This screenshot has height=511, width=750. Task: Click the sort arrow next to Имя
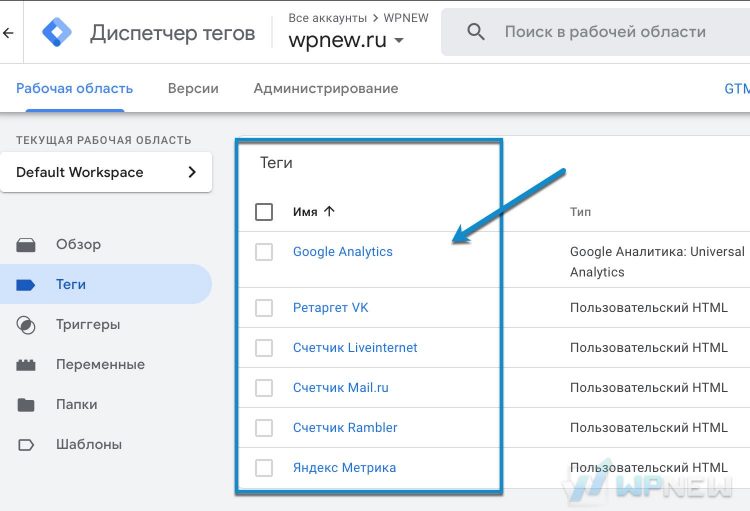tap(329, 211)
